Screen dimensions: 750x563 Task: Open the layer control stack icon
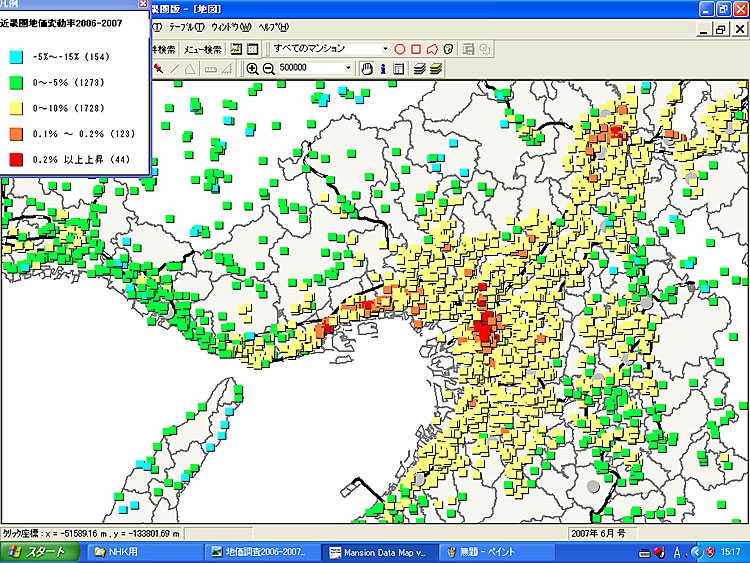(x=422, y=69)
